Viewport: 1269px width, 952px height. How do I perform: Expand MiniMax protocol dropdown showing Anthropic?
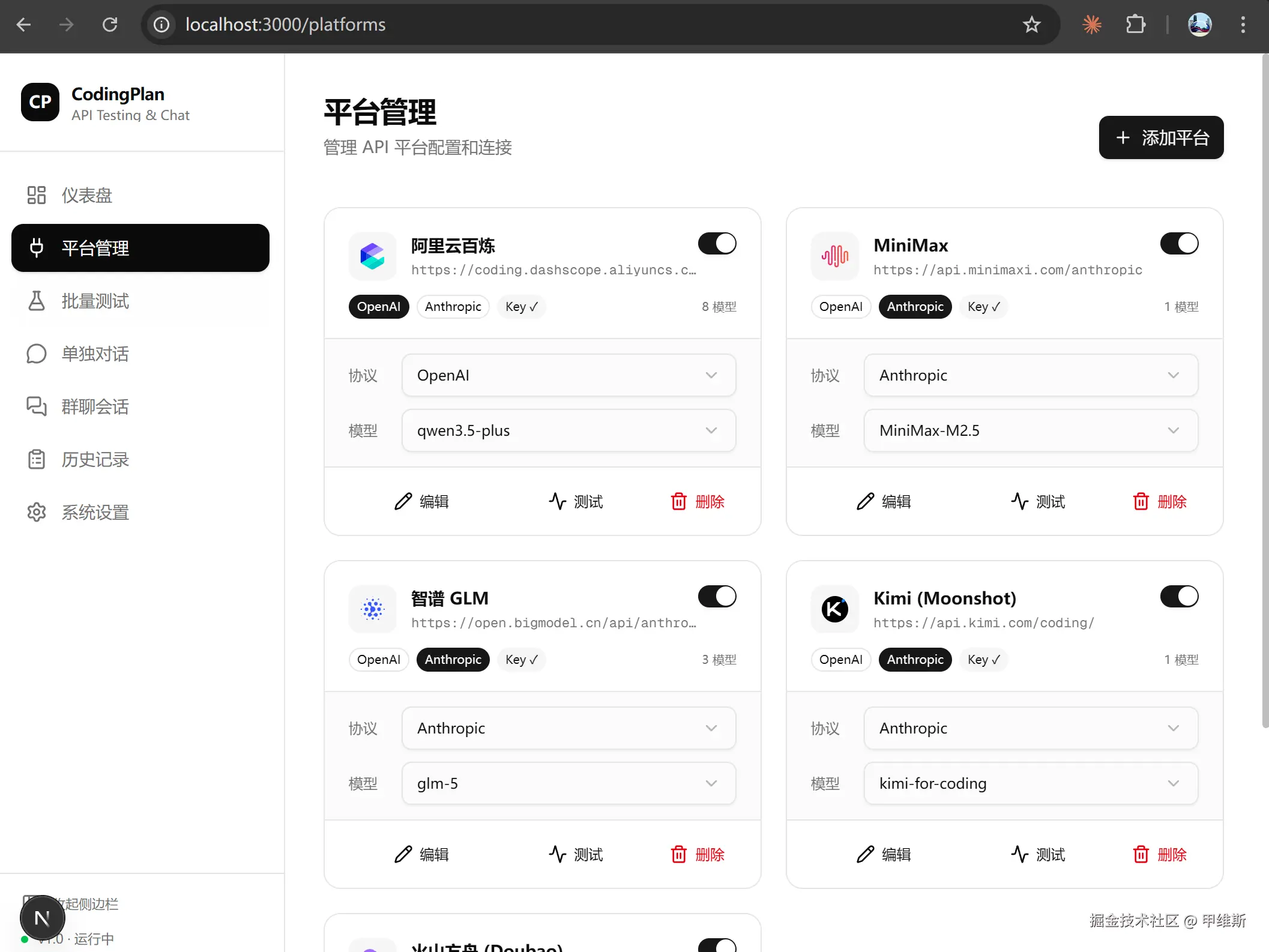click(x=1031, y=375)
